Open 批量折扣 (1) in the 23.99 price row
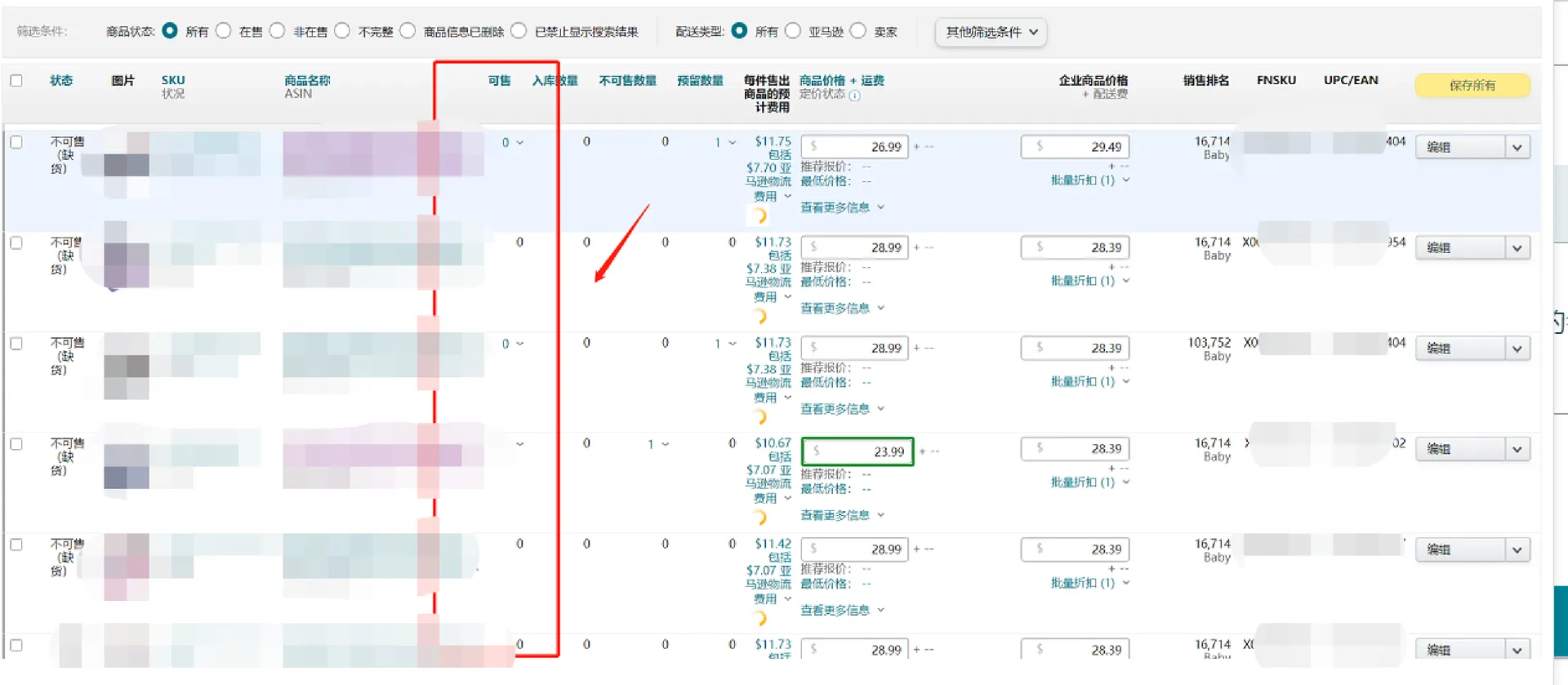Image resolution: width=1568 pixels, height=685 pixels. coord(1089,482)
